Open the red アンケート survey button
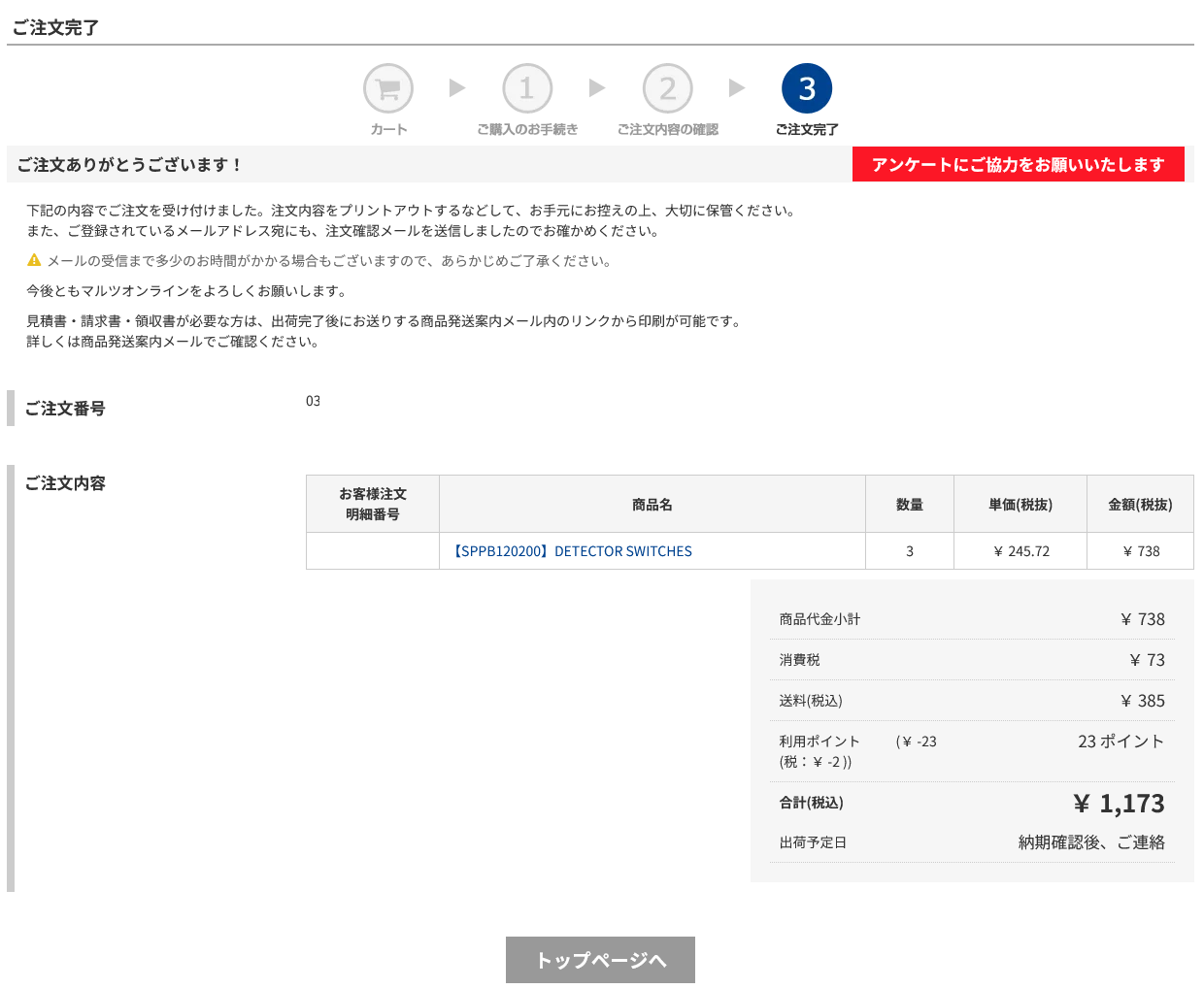This screenshot has width=1204, height=989. pyautogui.click(x=1018, y=165)
